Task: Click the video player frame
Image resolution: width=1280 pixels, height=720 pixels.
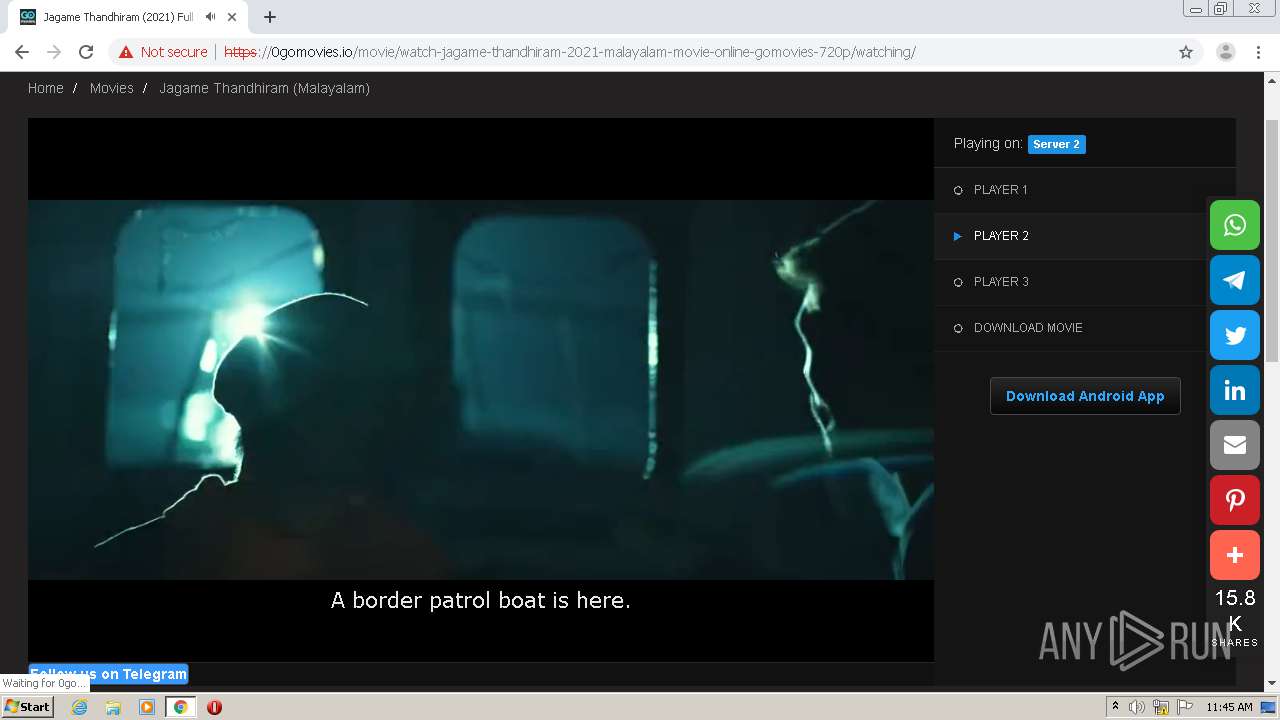Action: [481, 390]
